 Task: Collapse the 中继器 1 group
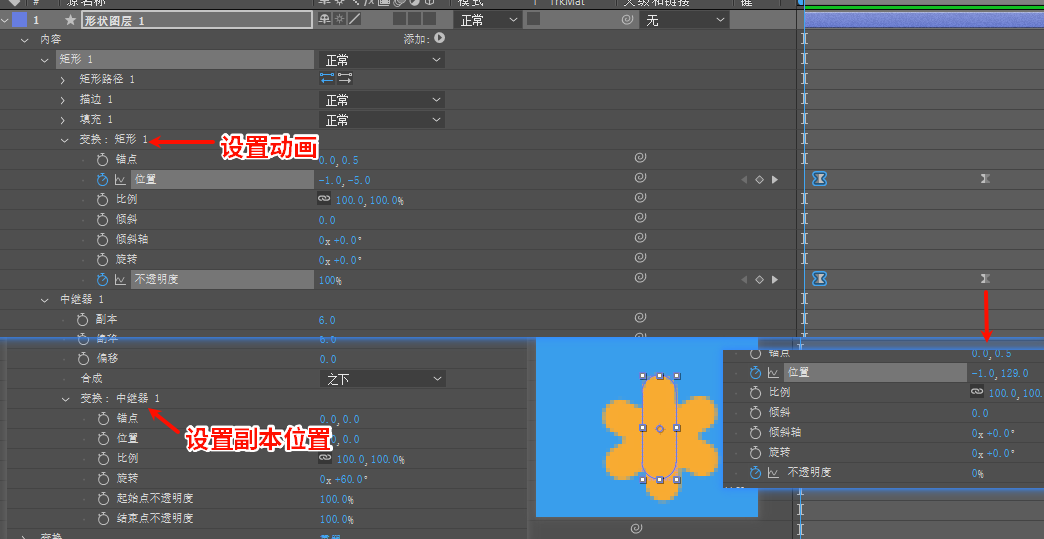pos(45,300)
